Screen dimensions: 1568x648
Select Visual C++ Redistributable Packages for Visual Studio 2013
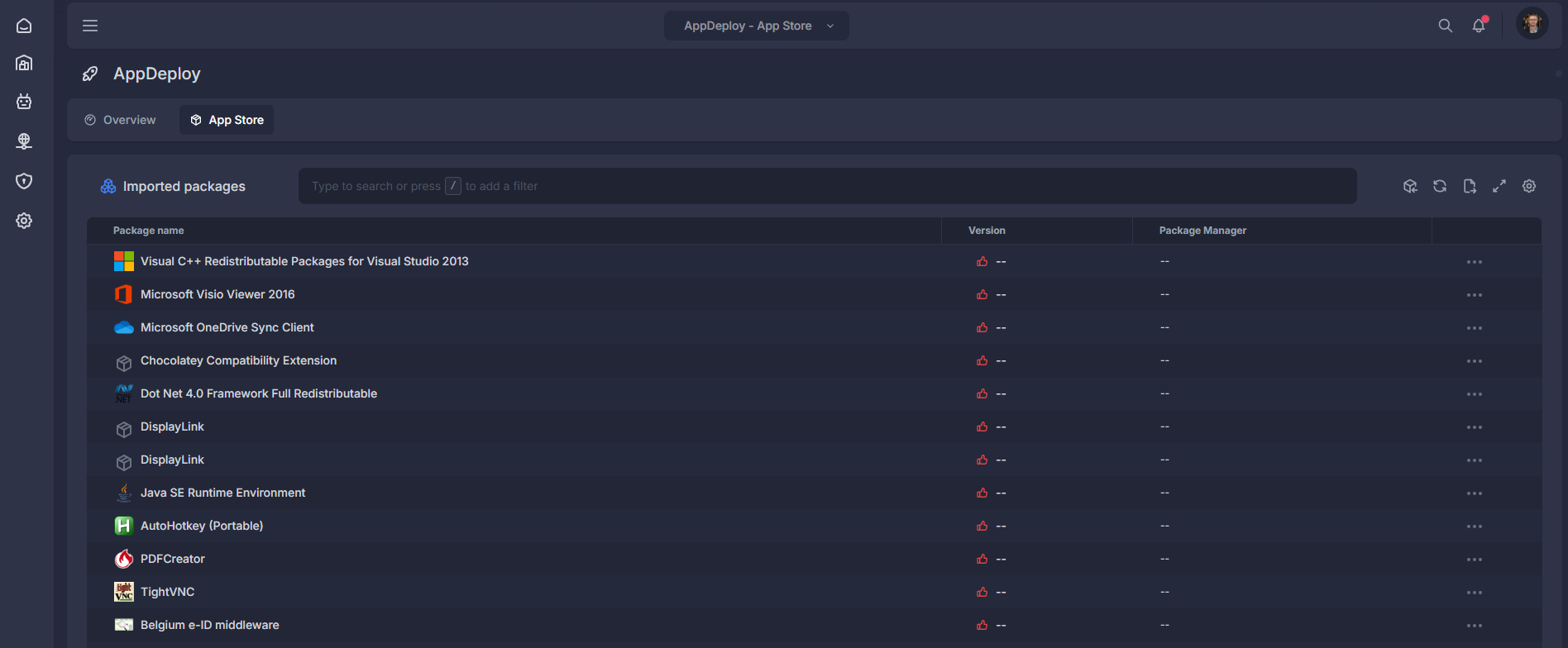click(x=304, y=261)
